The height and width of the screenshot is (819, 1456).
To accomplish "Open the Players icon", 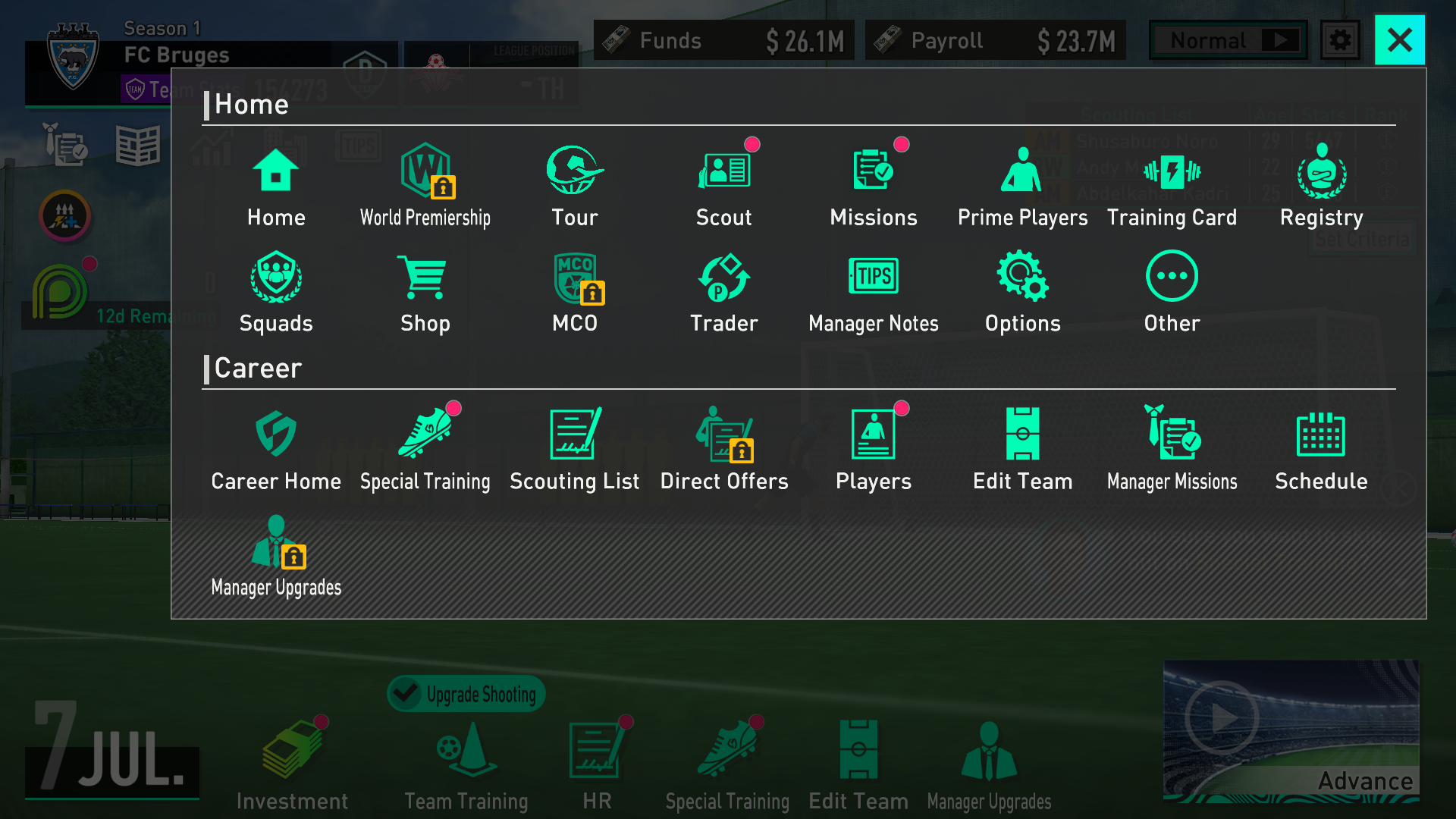I will pyautogui.click(x=874, y=434).
